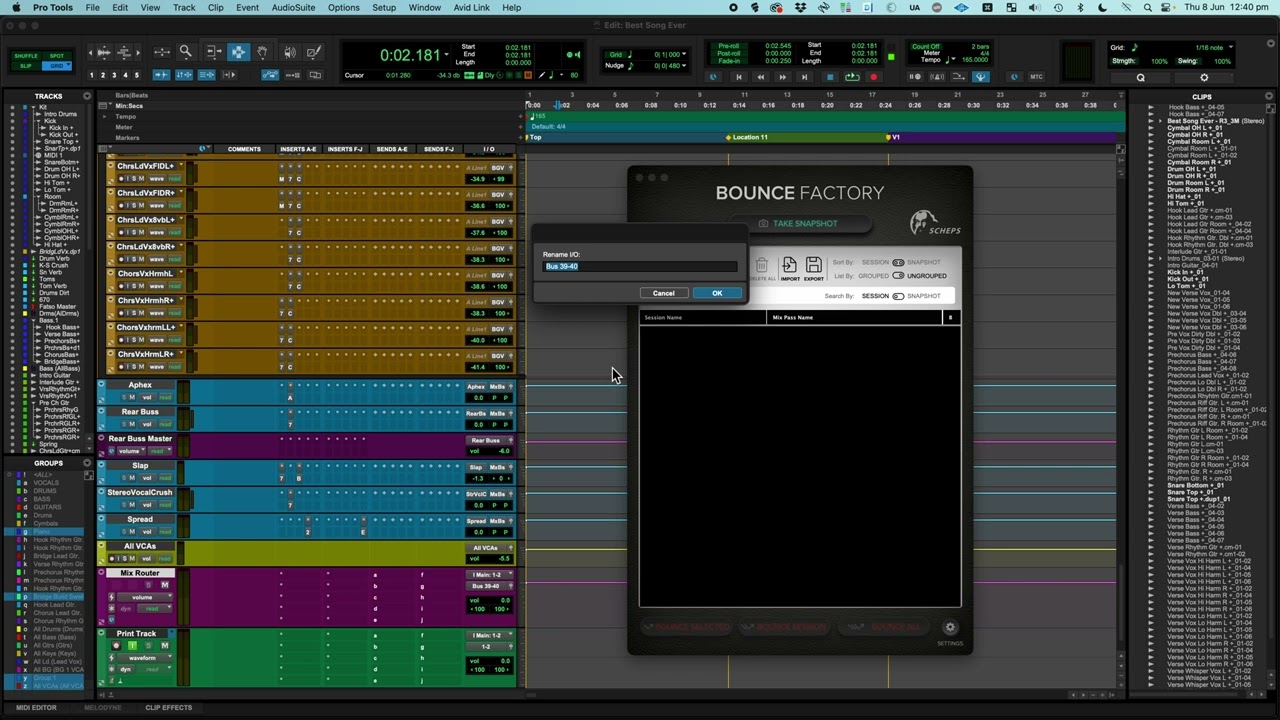Toggle List By Grouped/Ungrouped switch
Screen dimensions: 1280x720
[x=898, y=276]
